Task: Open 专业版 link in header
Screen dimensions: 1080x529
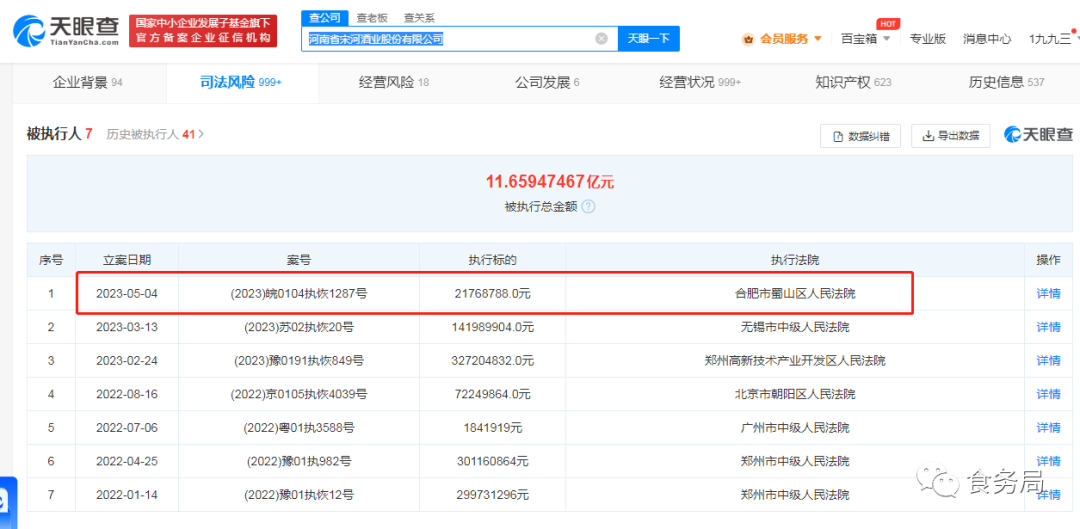Action: pyautogui.click(x=928, y=39)
